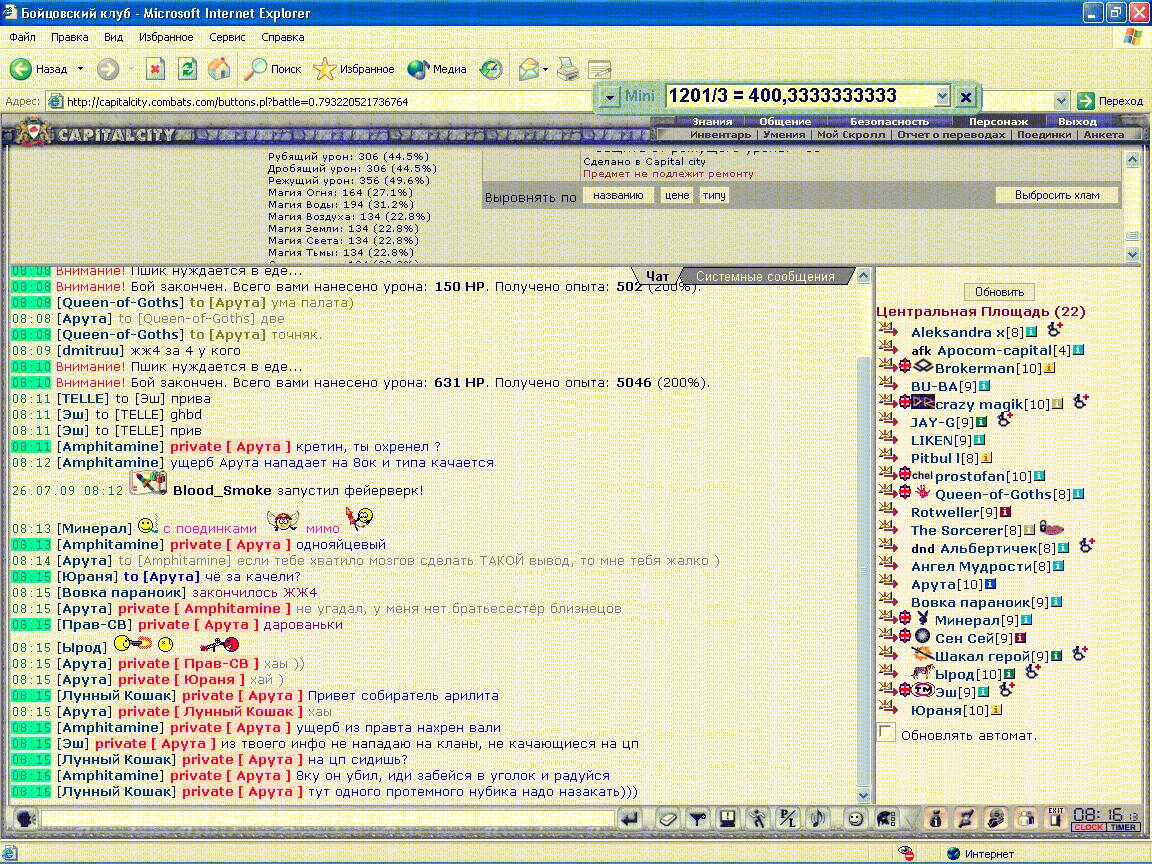Go to the Home page icon
Image resolution: width=1152 pixels, height=864 pixels.
click(x=219, y=69)
